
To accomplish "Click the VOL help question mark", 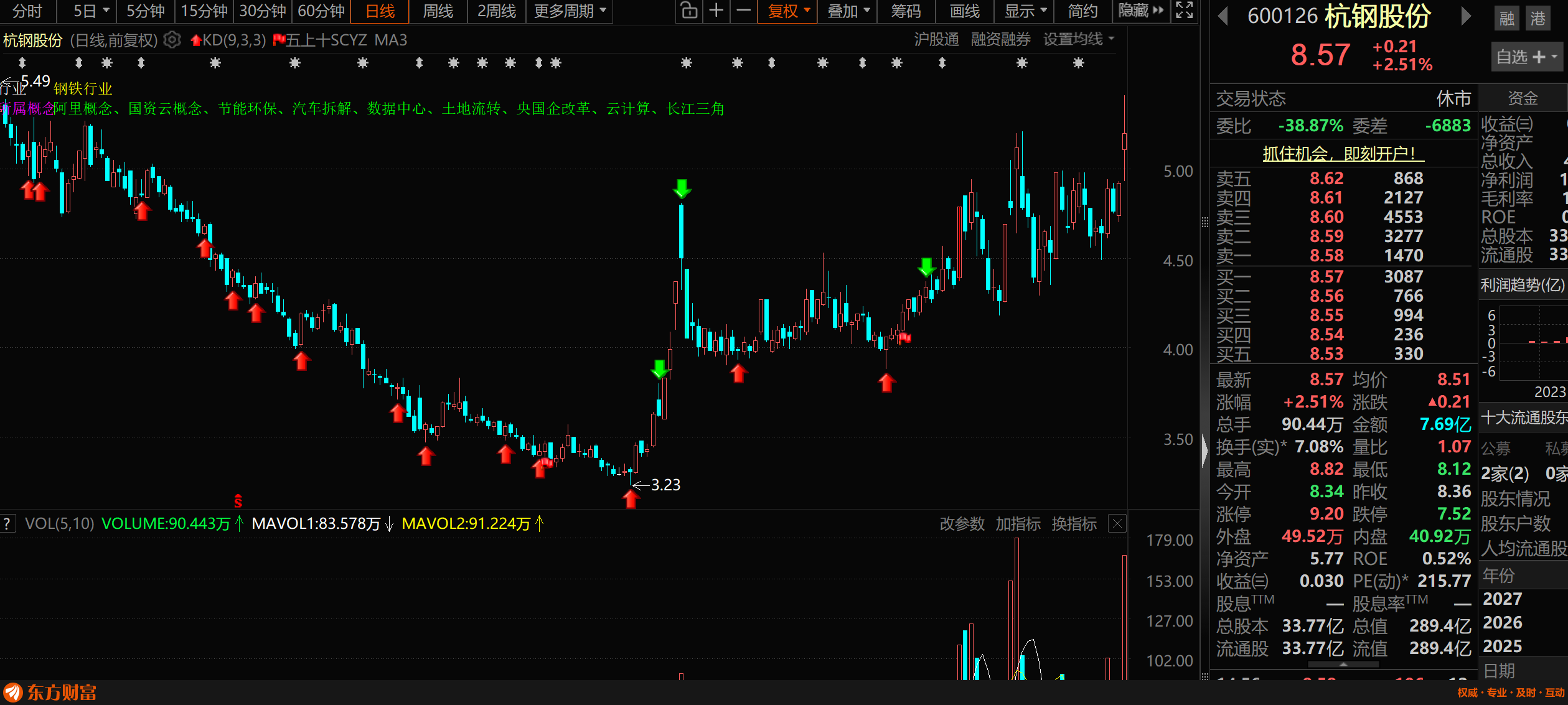I will [7, 524].
